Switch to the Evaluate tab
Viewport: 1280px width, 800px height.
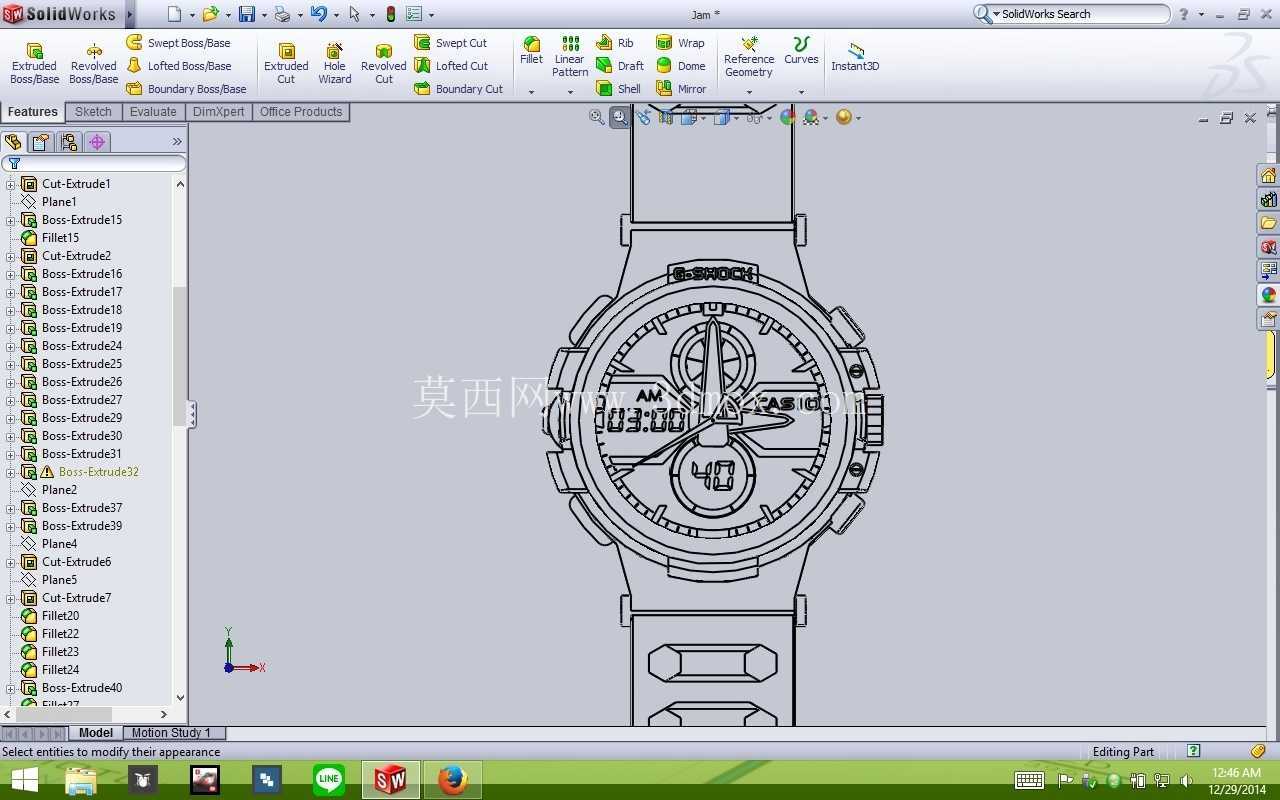(x=153, y=112)
